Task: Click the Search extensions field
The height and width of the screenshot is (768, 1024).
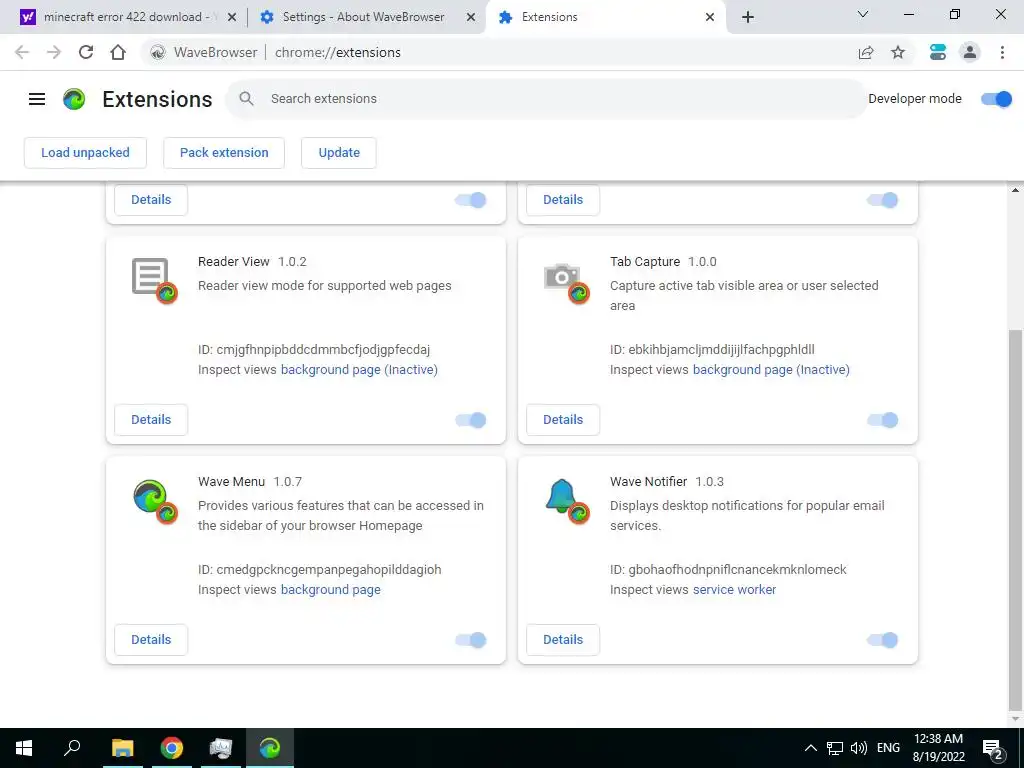Action: [x=547, y=99]
